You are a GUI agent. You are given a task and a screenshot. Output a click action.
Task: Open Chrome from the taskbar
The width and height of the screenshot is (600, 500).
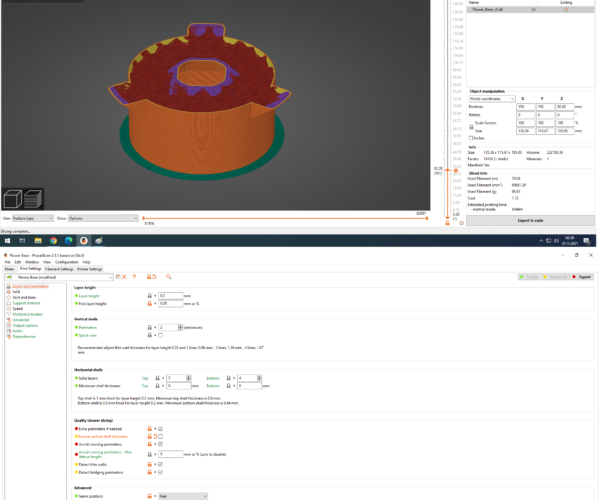53,241
